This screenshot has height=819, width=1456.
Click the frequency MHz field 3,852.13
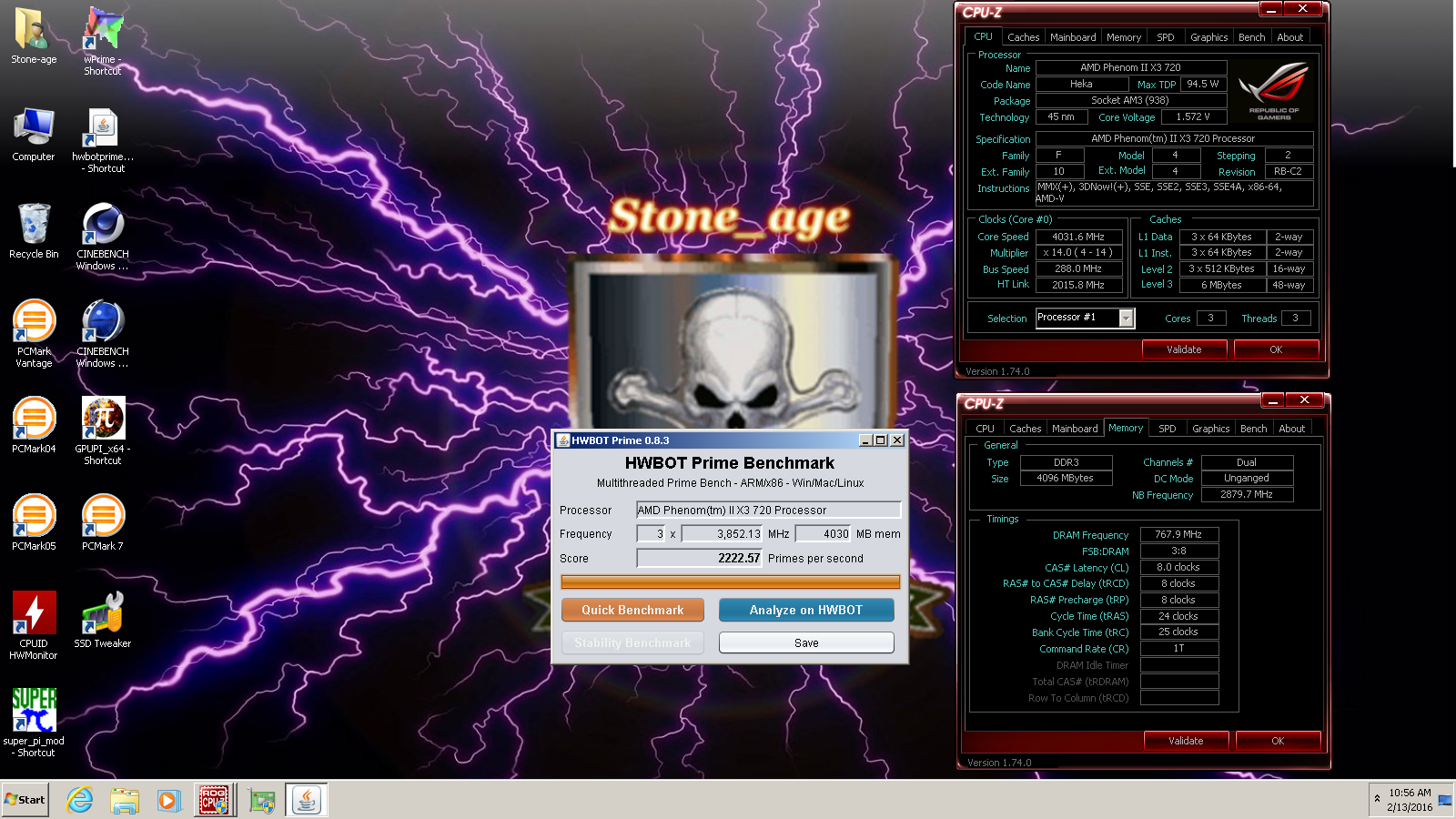click(x=723, y=534)
